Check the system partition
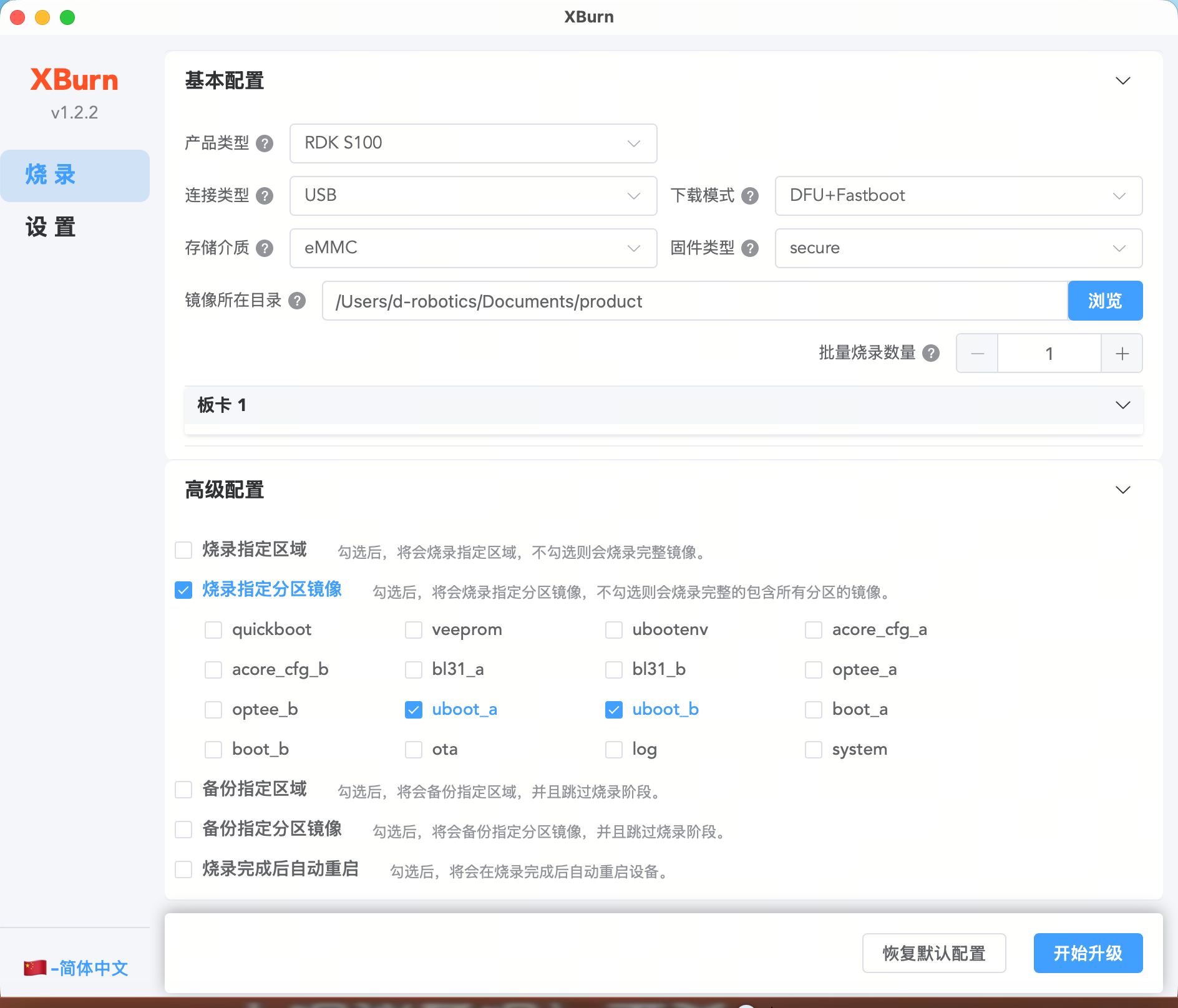The height and width of the screenshot is (1008, 1178). tap(814, 750)
